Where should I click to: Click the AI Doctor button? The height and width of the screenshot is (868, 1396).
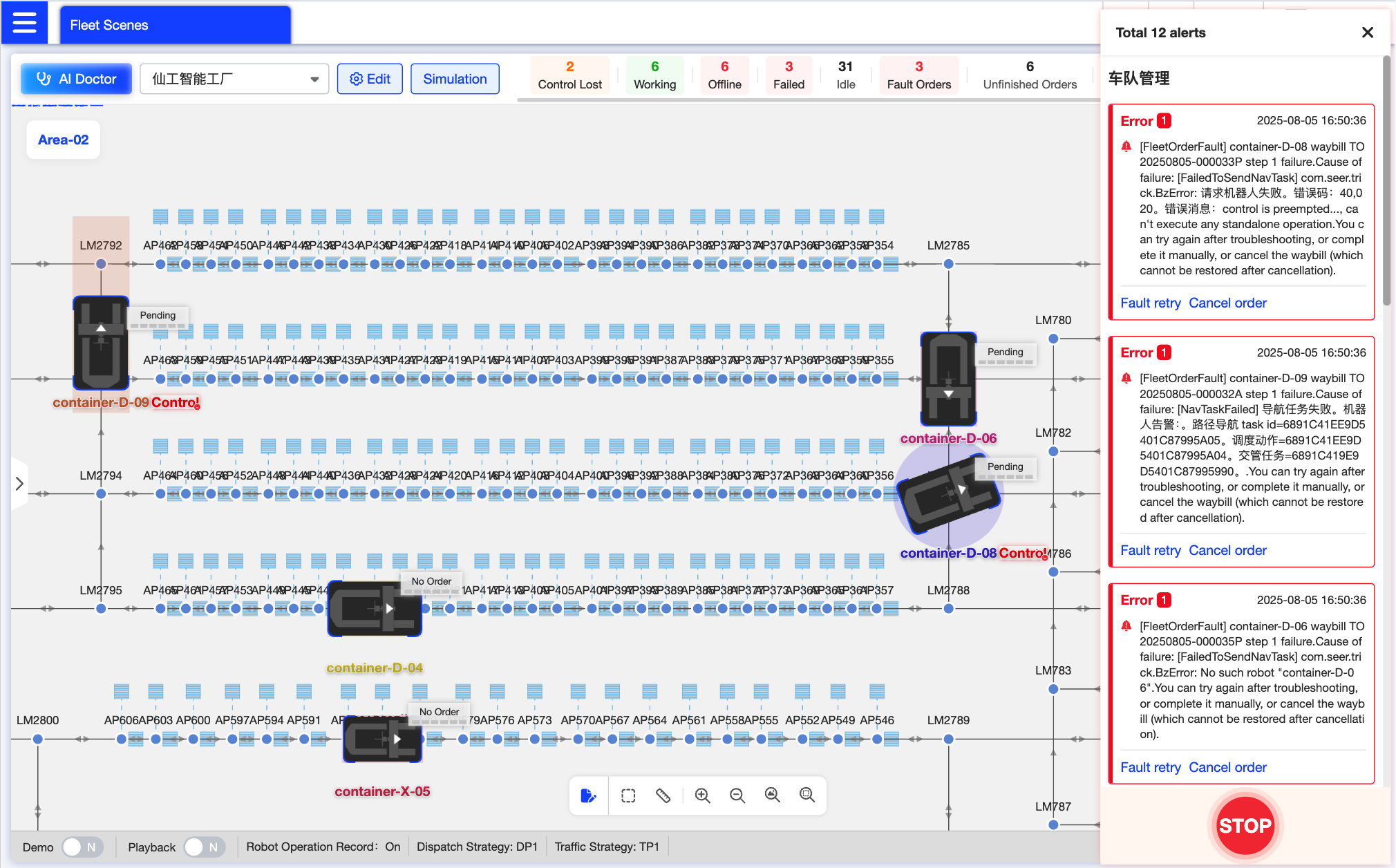(x=77, y=79)
